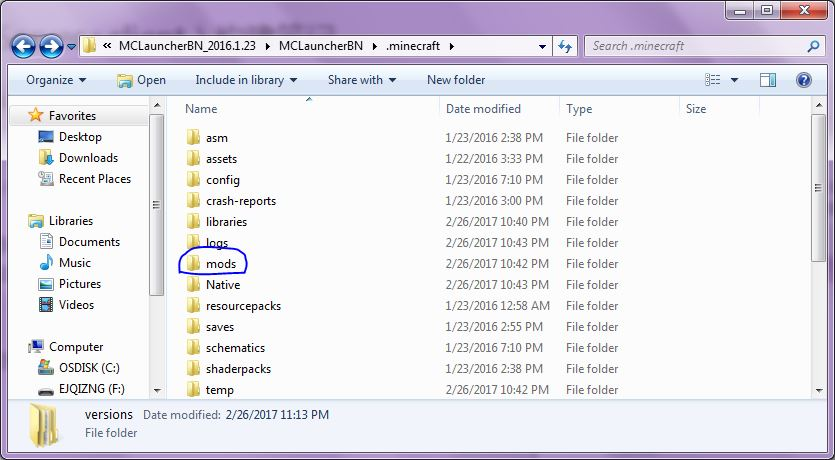Click MCLauncherBN breadcrumb in address bar
Image resolution: width=835 pixels, height=460 pixels.
point(321,46)
